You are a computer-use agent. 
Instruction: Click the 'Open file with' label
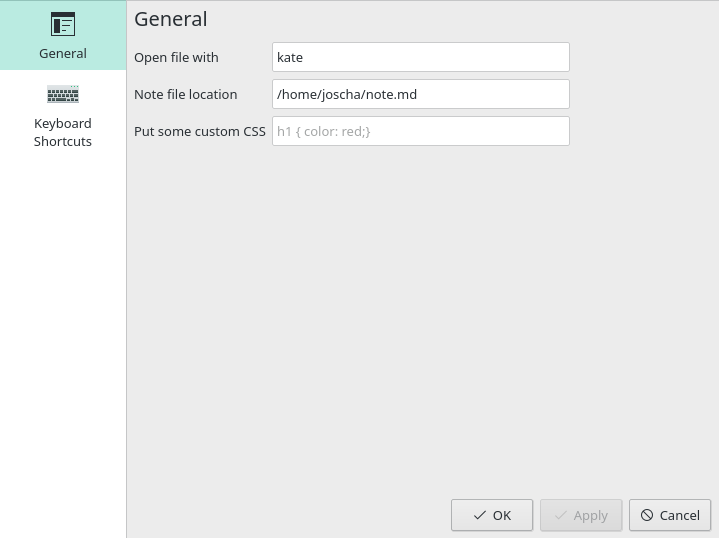[x=176, y=57]
